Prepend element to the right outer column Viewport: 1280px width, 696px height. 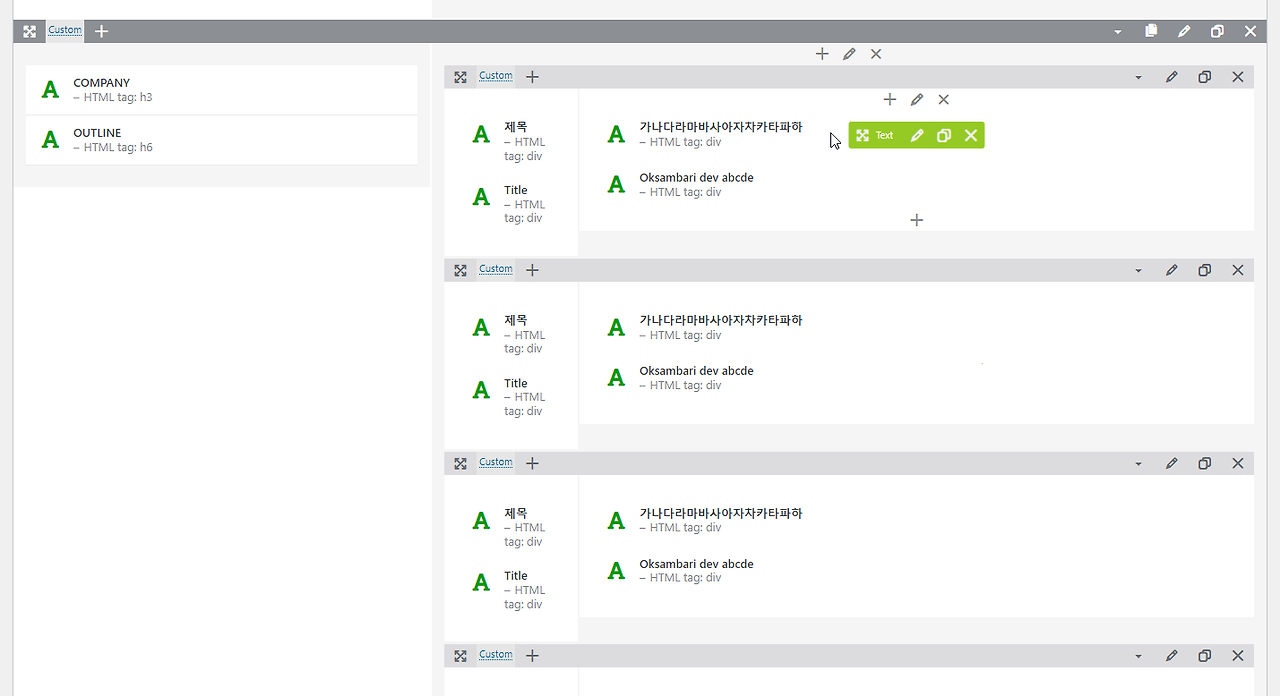pos(822,54)
